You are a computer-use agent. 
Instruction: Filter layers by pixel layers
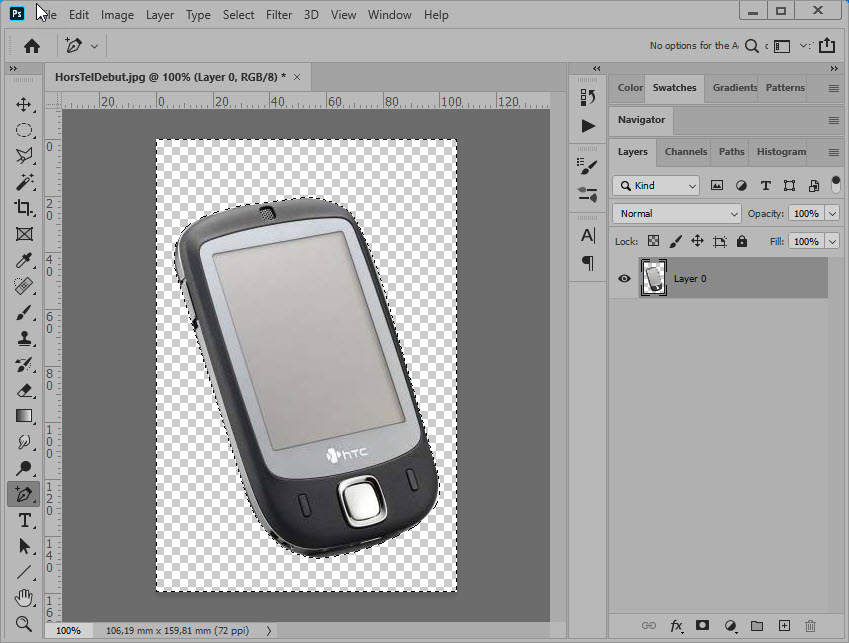tap(717, 186)
